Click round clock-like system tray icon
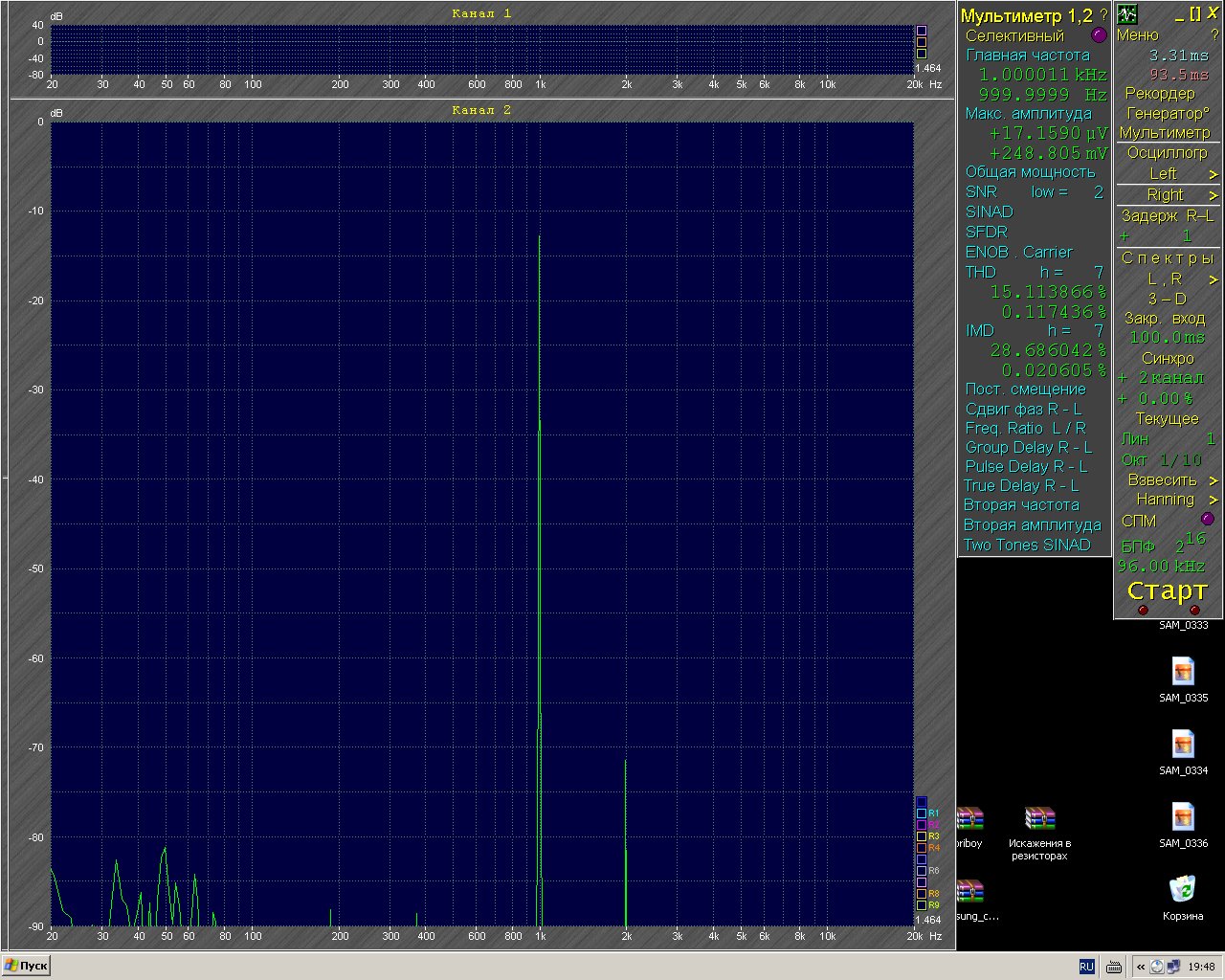This screenshot has height=980, width=1225. click(x=1158, y=967)
